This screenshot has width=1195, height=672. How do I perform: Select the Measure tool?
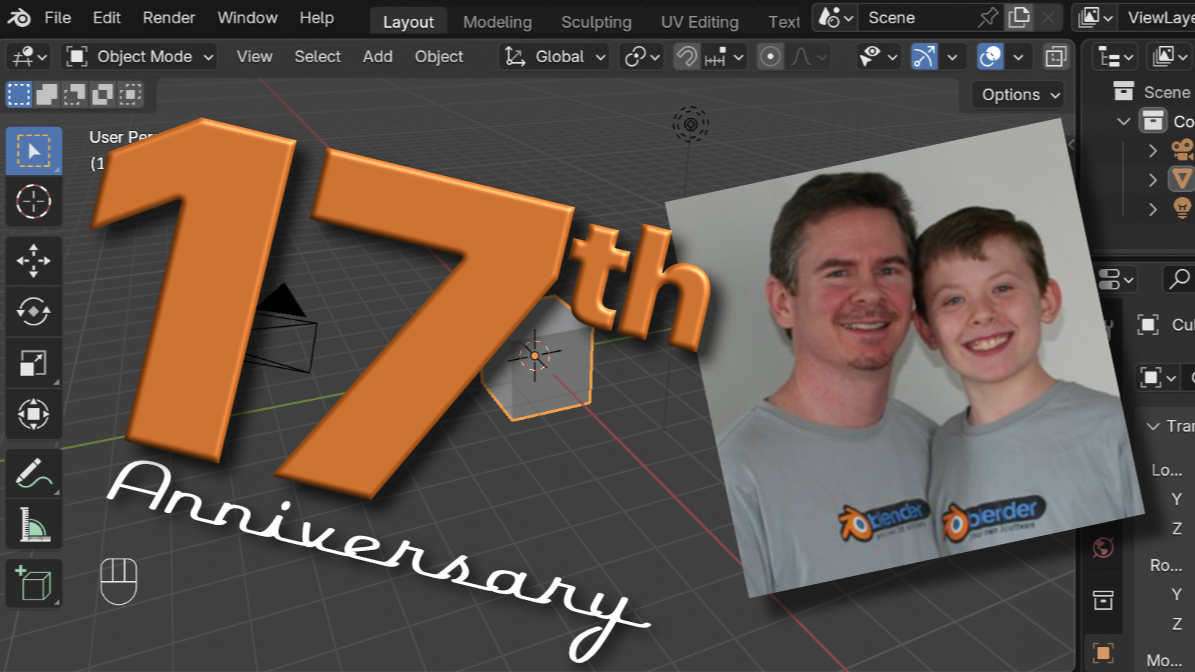[34, 524]
